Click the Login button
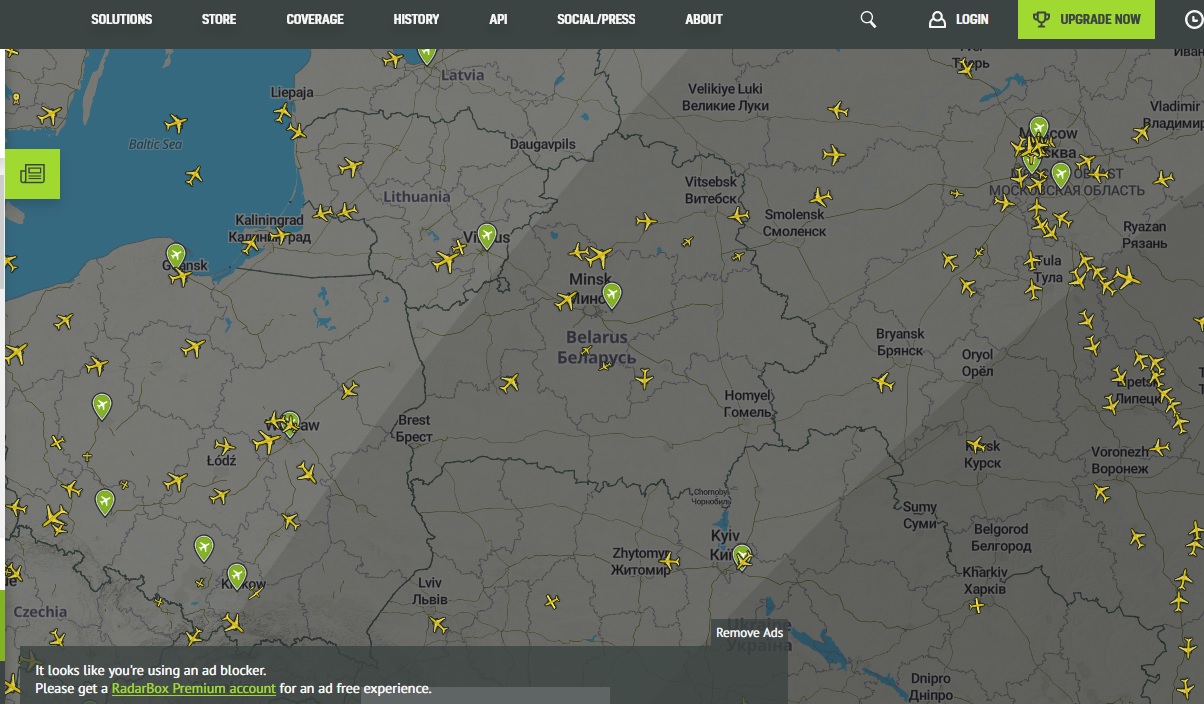Viewport: 1204px width, 704px height. tap(958, 19)
